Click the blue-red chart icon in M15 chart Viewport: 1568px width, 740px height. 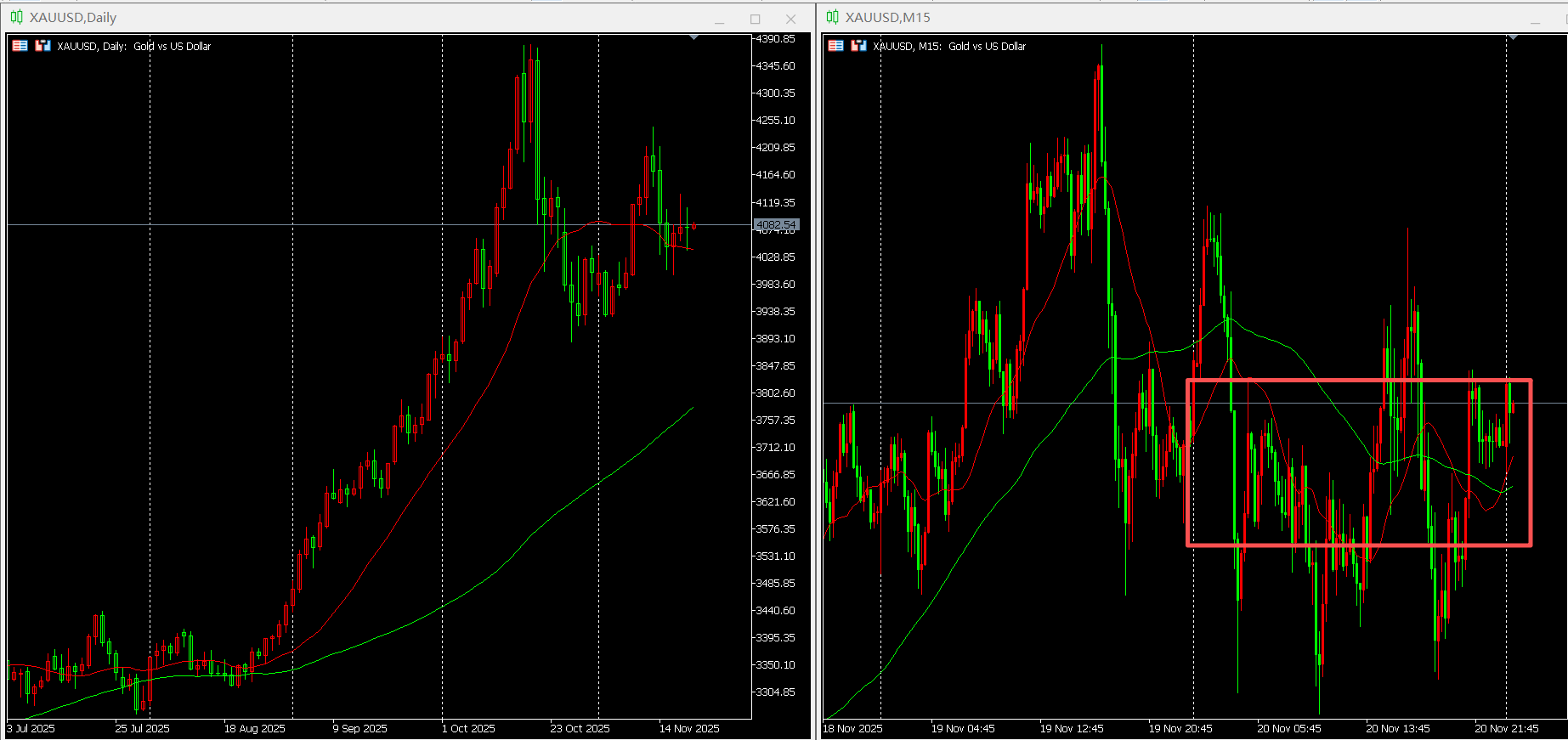pyautogui.click(x=858, y=46)
